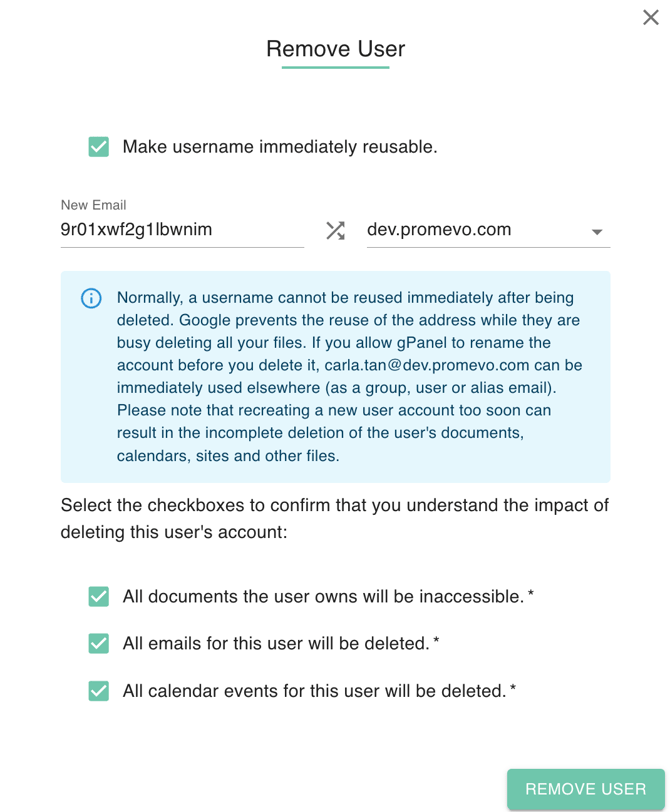Click the Remove User dialog title
Image resolution: width=670 pixels, height=812 pixels.
(335, 48)
